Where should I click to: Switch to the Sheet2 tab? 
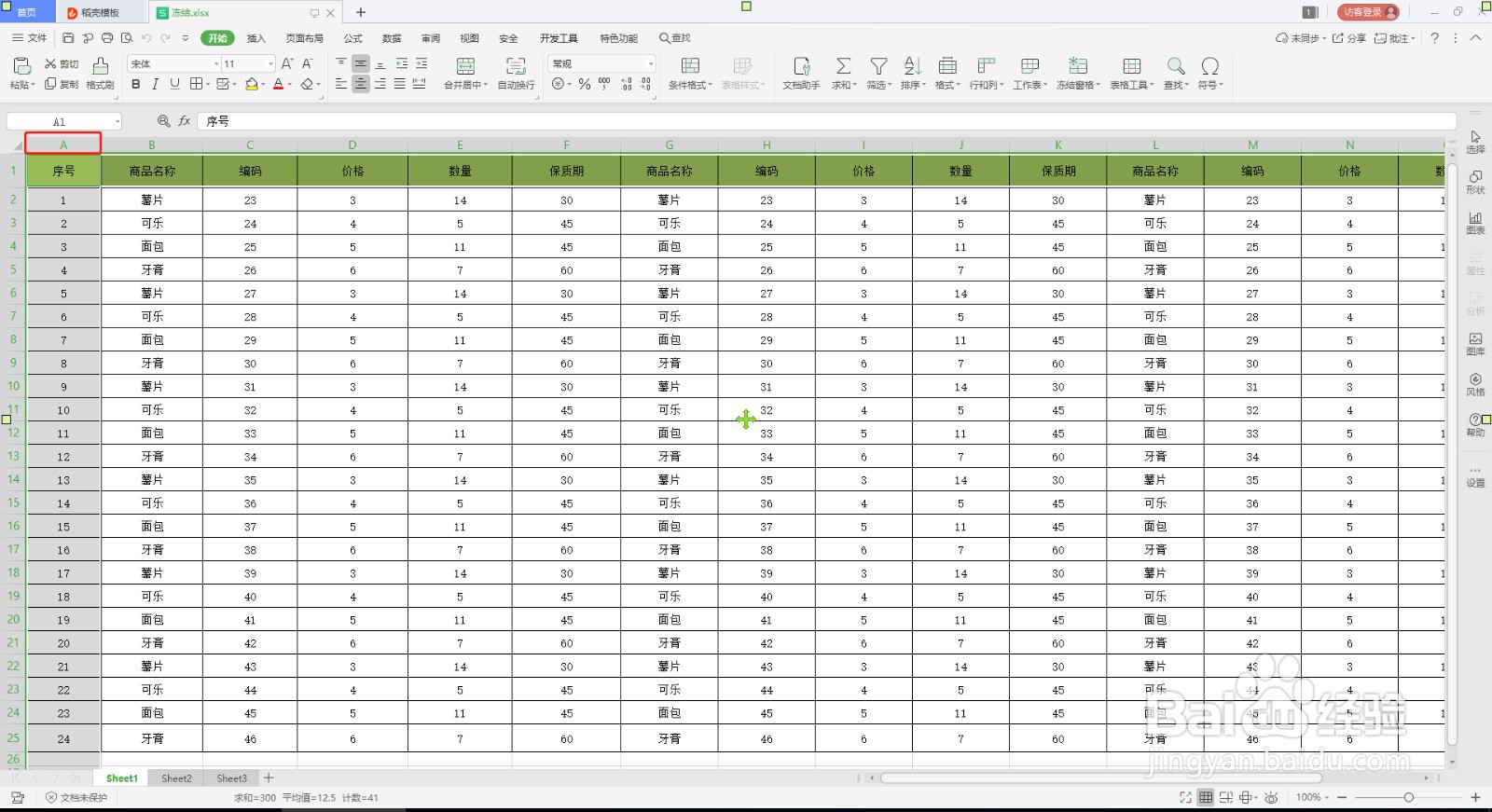point(176,778)
